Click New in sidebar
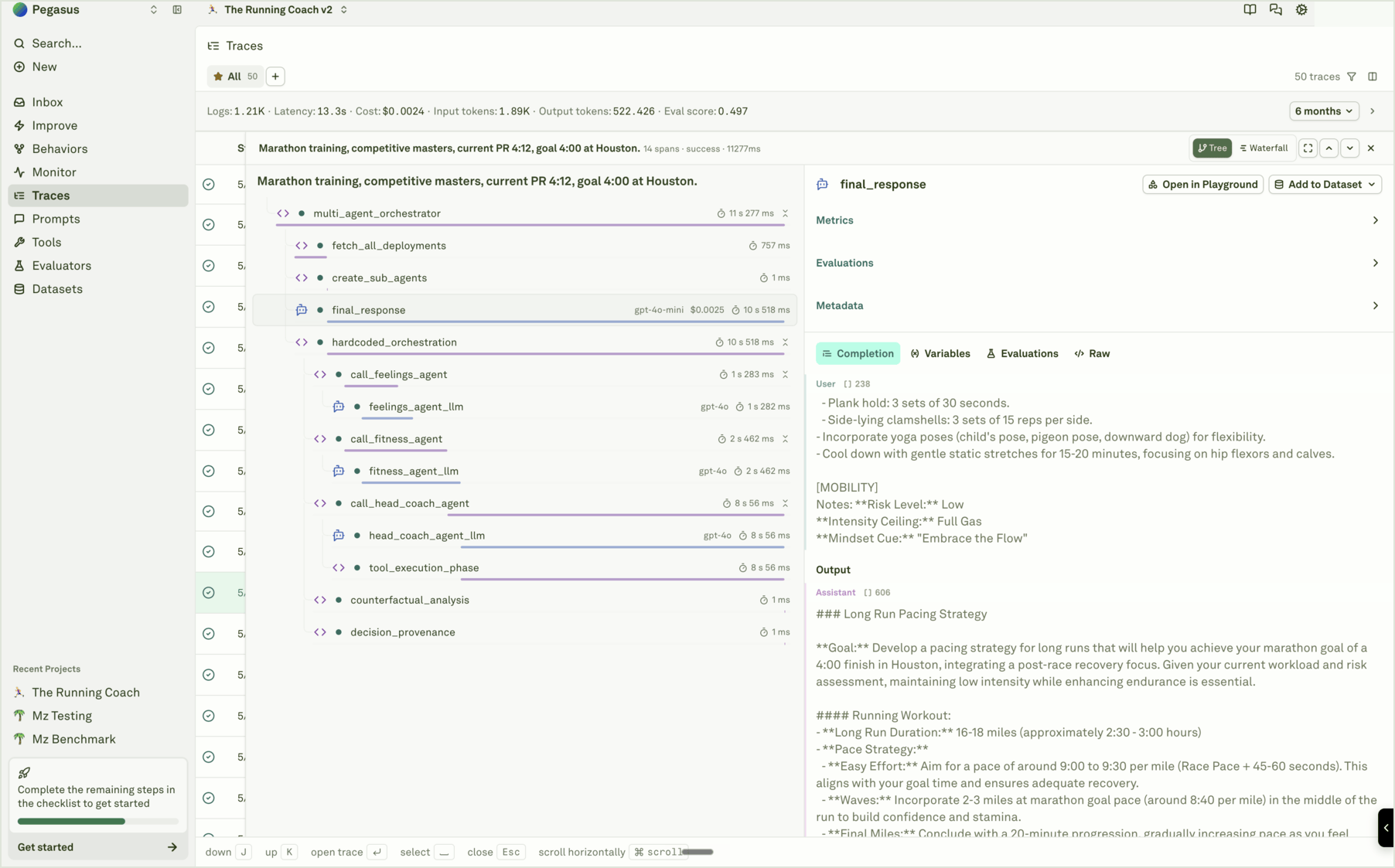Viewport: 1395px width, 868px height. click(98, 66)
